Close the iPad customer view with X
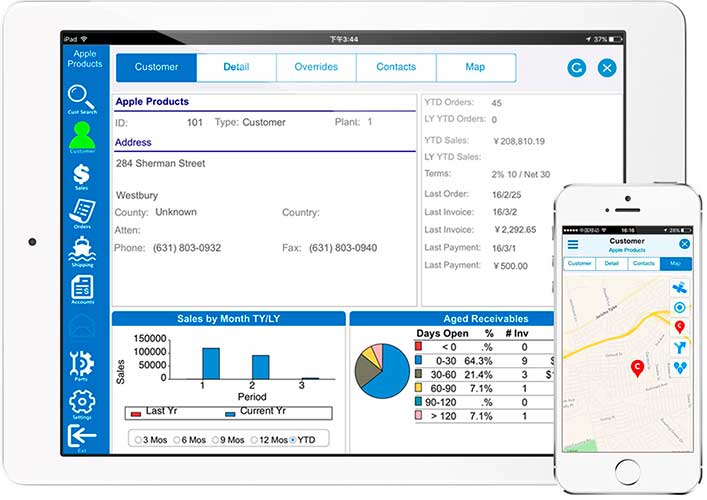Image resolution: width=707 pixels, height=500 pixels. tap(607, 68)
